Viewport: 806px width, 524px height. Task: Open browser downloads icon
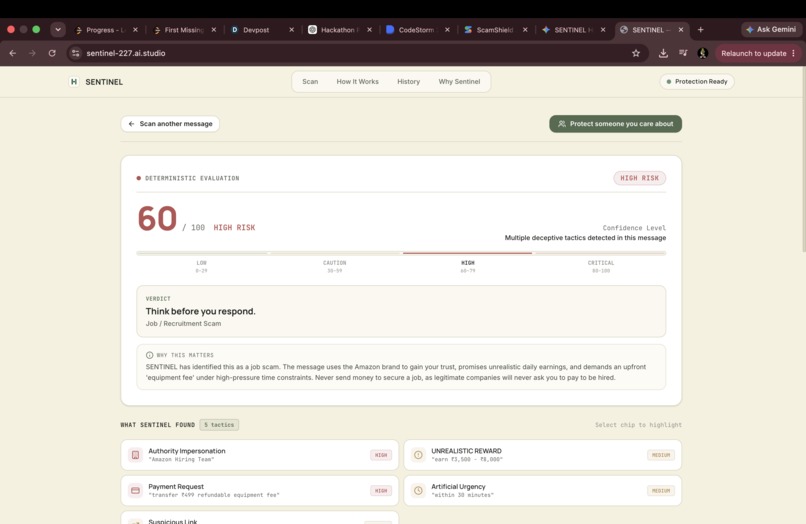click(x=663, y=53)
